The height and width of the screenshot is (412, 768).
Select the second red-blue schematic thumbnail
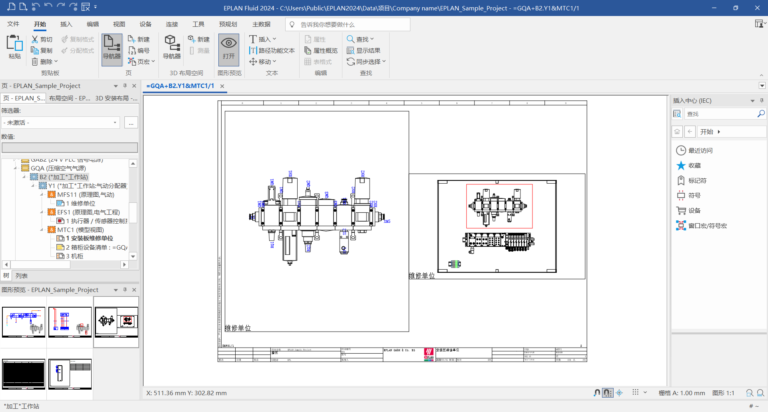pyautogui.click(x=70, y=322)
